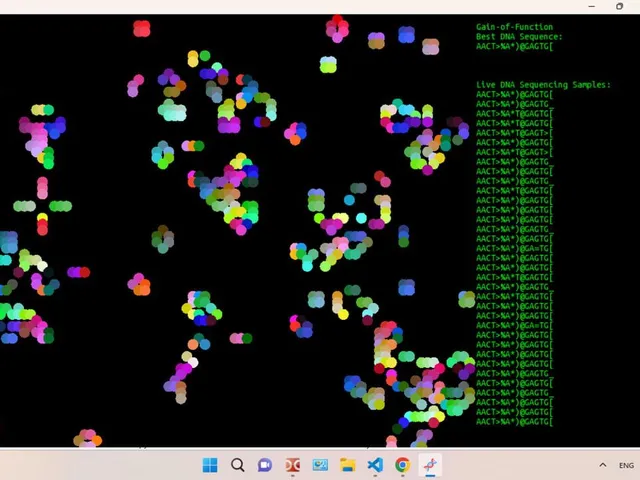Open File Explorer folder icon

(348, 465)
